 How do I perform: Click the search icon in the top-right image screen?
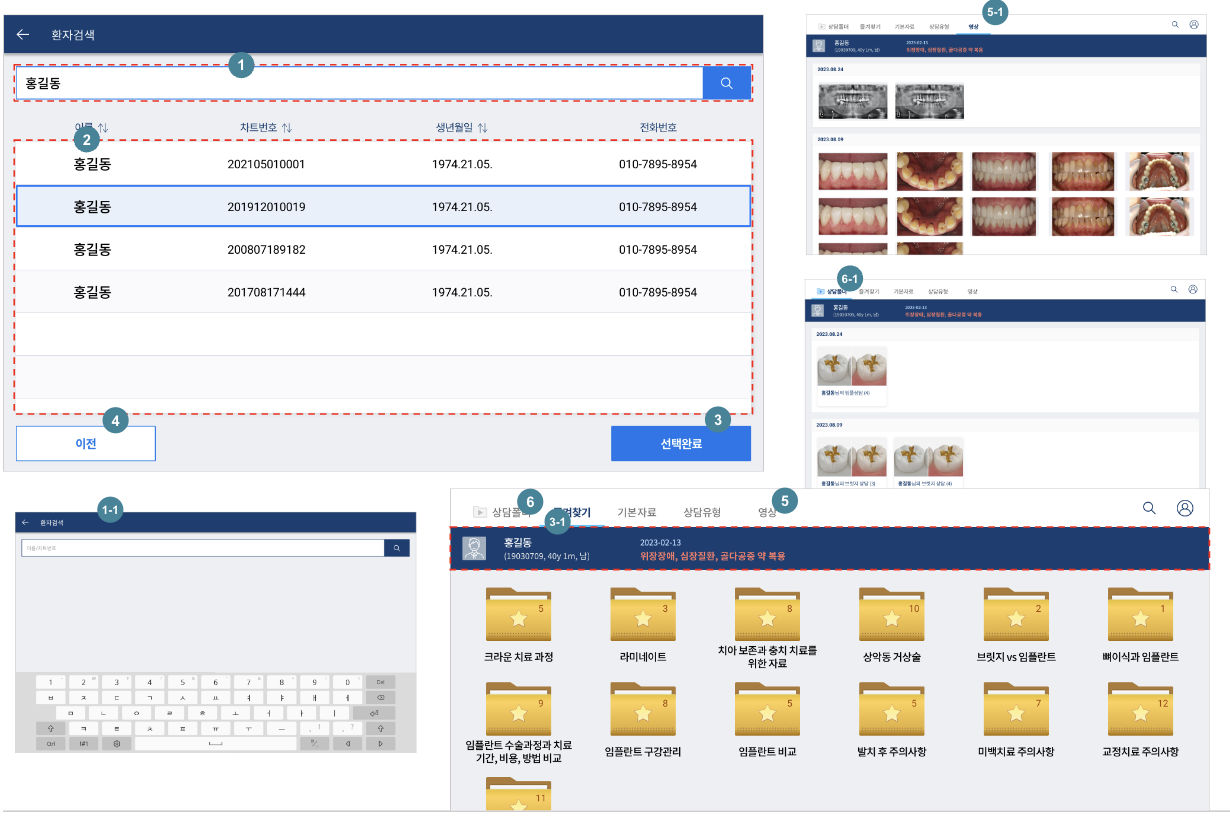[1175, 24]
